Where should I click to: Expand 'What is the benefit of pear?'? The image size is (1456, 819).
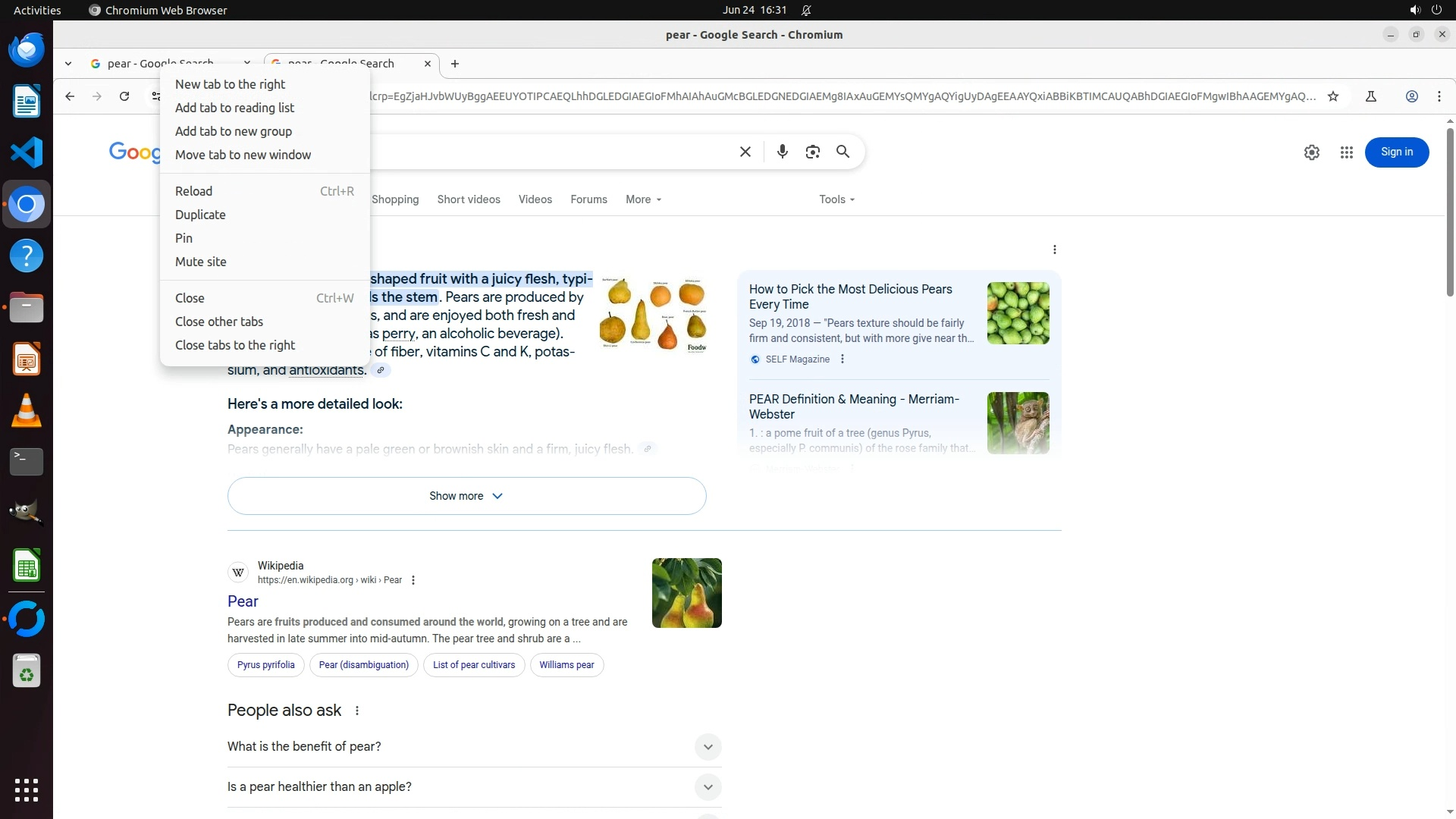(x=707, y=747)
